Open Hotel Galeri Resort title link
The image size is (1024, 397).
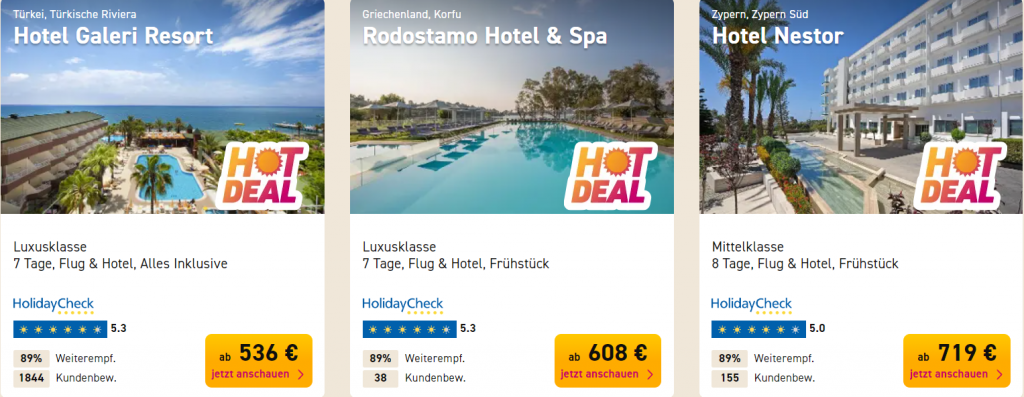click(x=113, y=36)
